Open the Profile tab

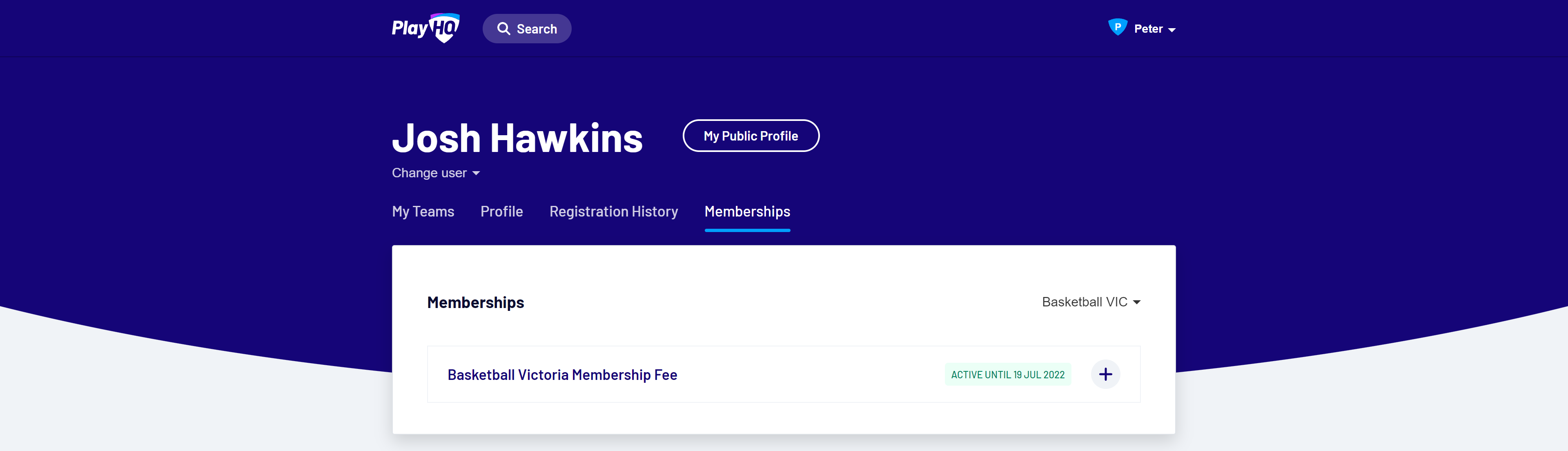[x=501, y=211]
